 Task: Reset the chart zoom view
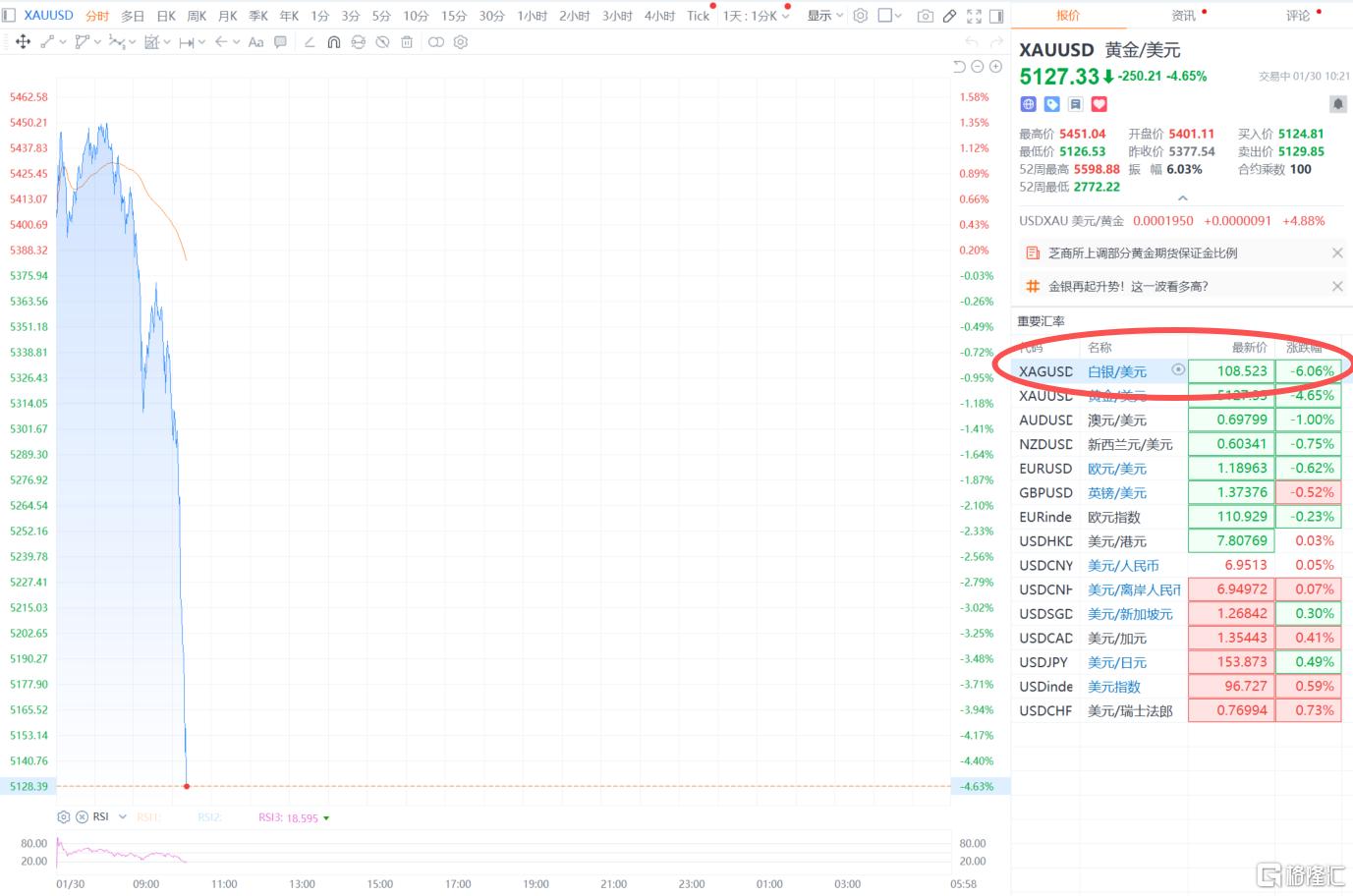click(x=960, y=67)
